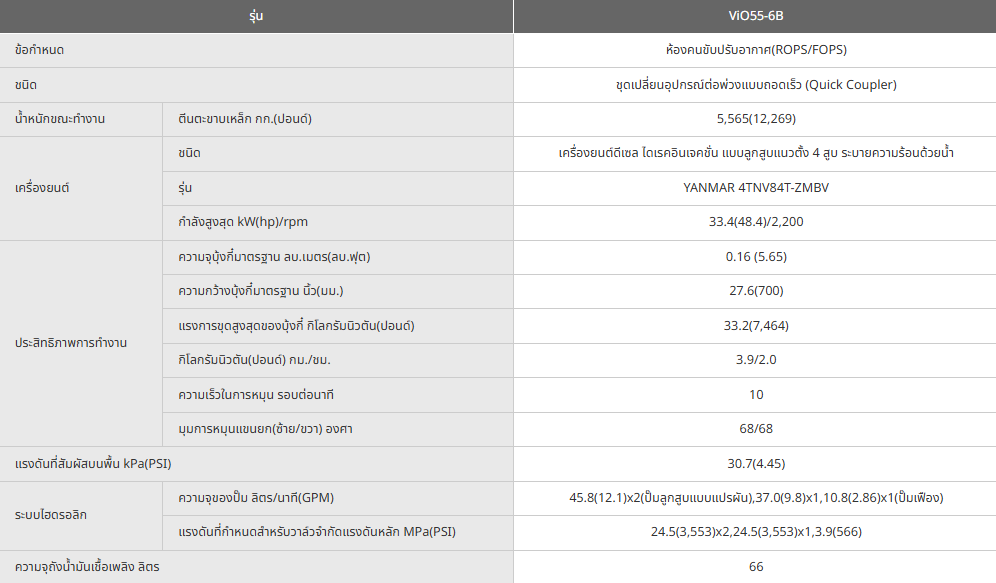Screen dimensions: 996x583
Task: Select the bucket width value 27.6(700)
Action: 755,291
